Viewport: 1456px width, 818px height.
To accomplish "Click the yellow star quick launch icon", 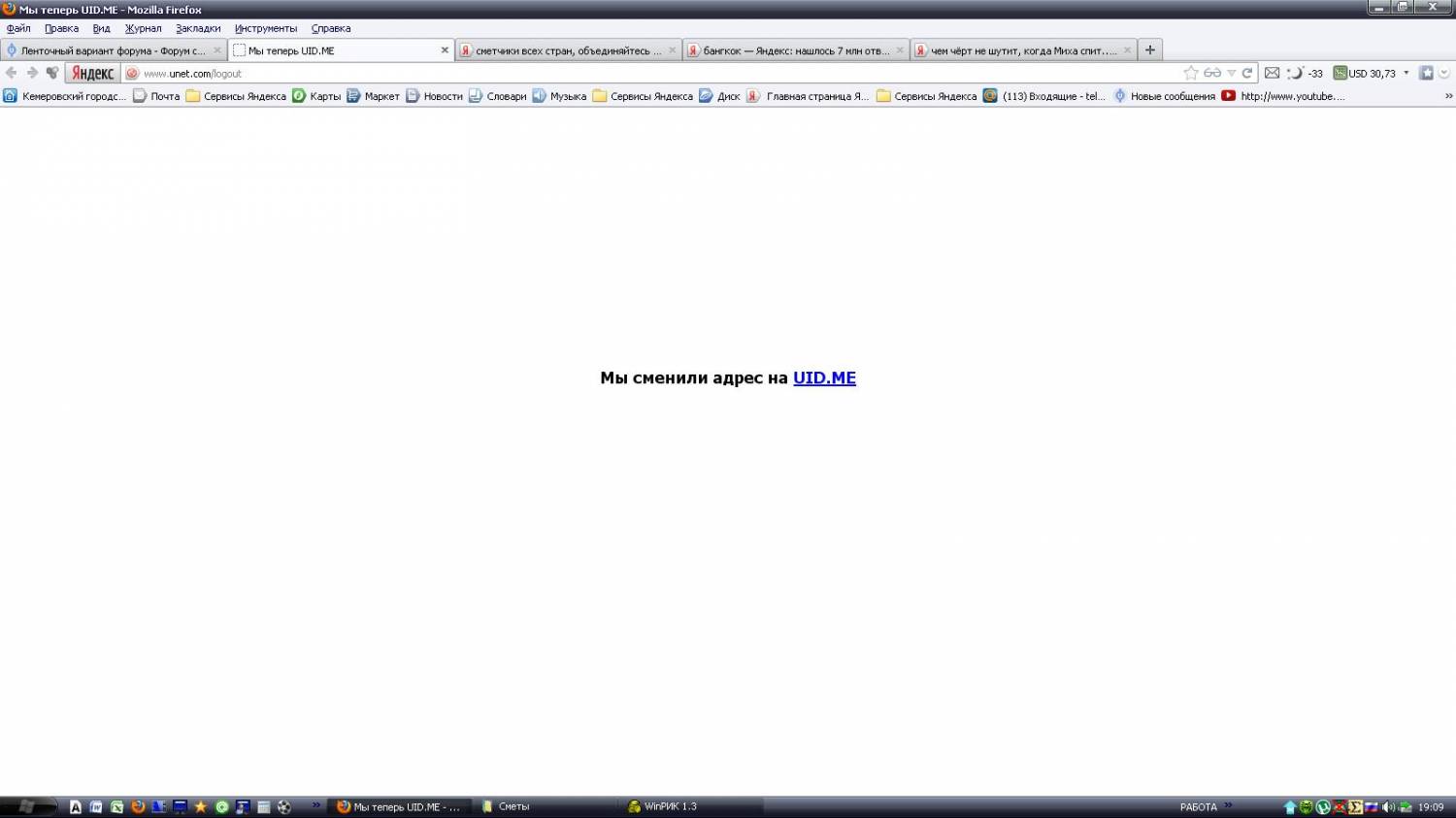I will (x=201, y=806).
